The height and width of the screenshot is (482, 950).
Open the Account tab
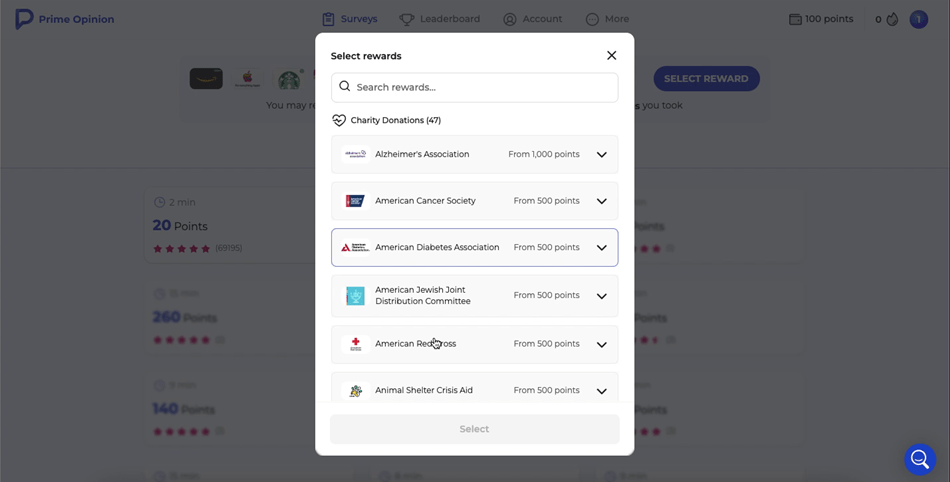coord(533,19)
